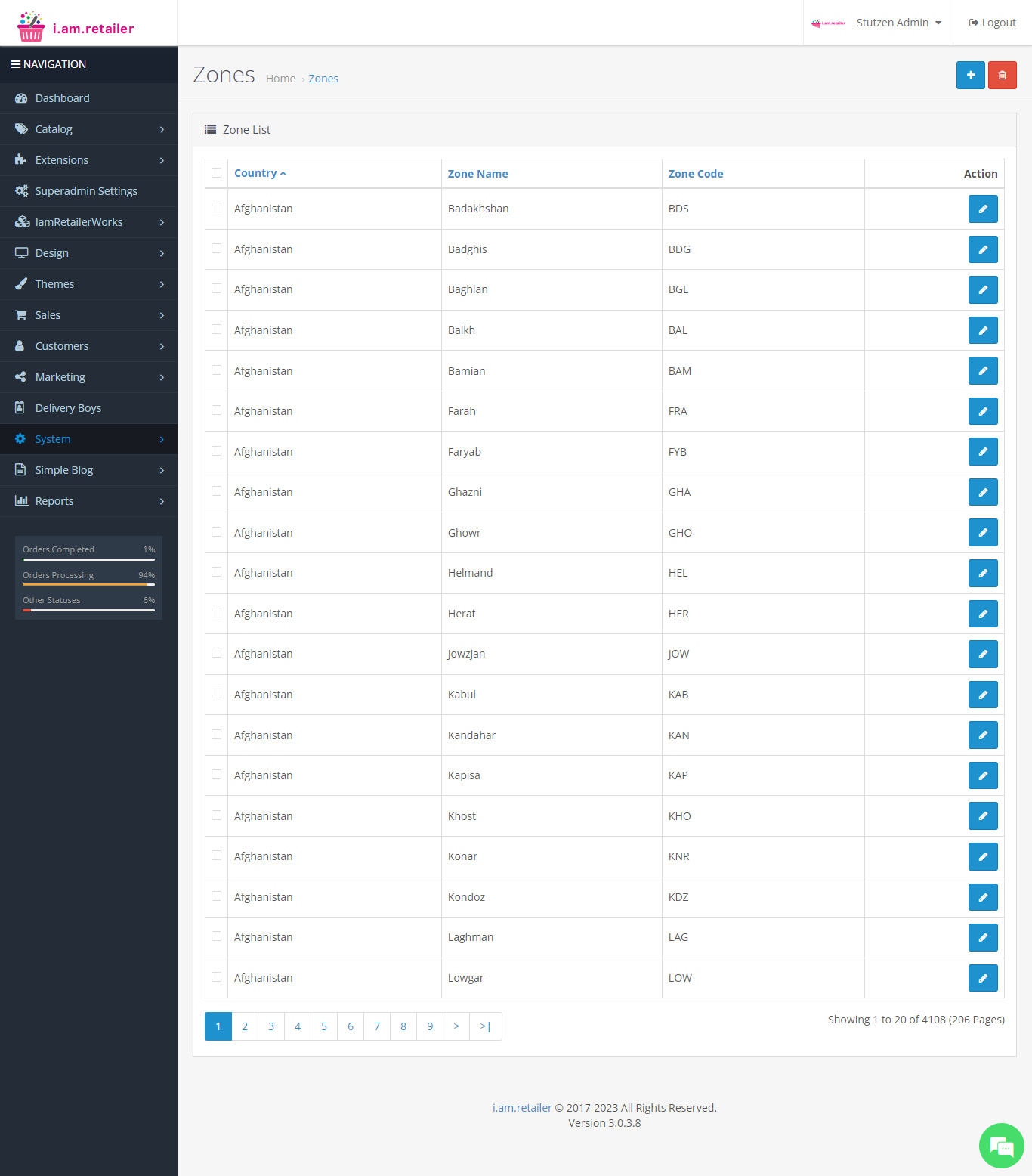Tick the Balkh row checkbox
Image resolution: width=1032 pixels, height=1176 pixels.
pyautogui.click(x=217, y=329)
